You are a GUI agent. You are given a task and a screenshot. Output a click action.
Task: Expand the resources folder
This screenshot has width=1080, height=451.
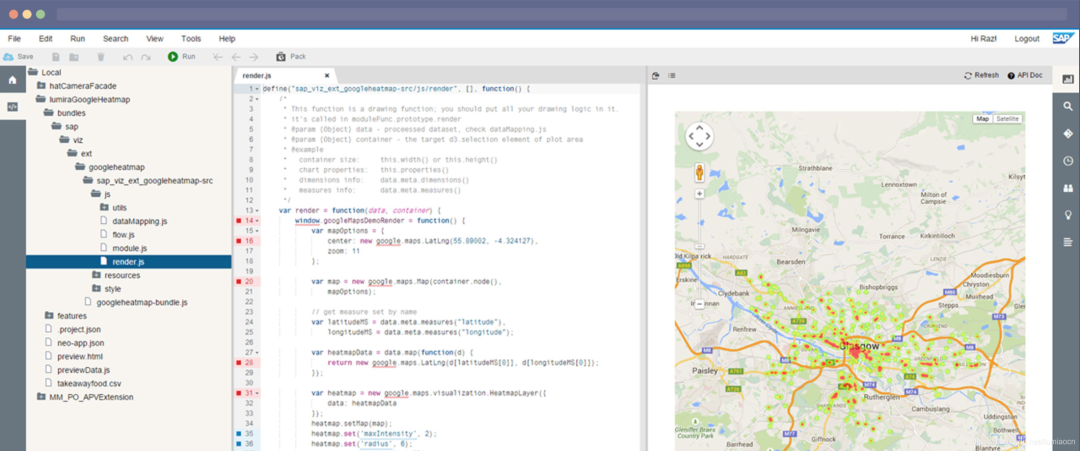96,275
